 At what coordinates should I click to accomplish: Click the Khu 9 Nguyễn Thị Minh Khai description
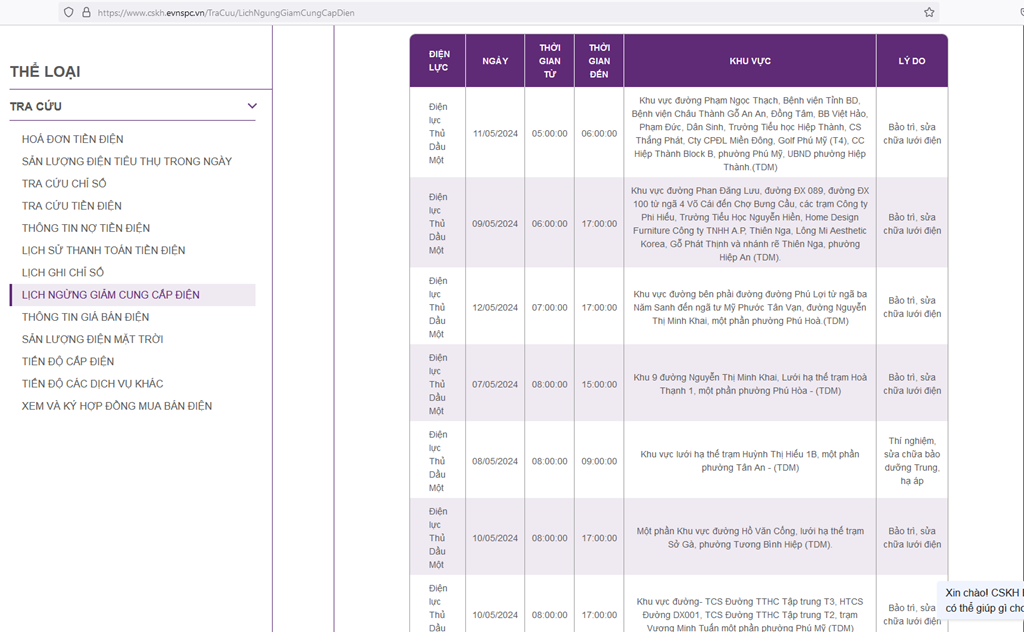[x=750, y=384]
